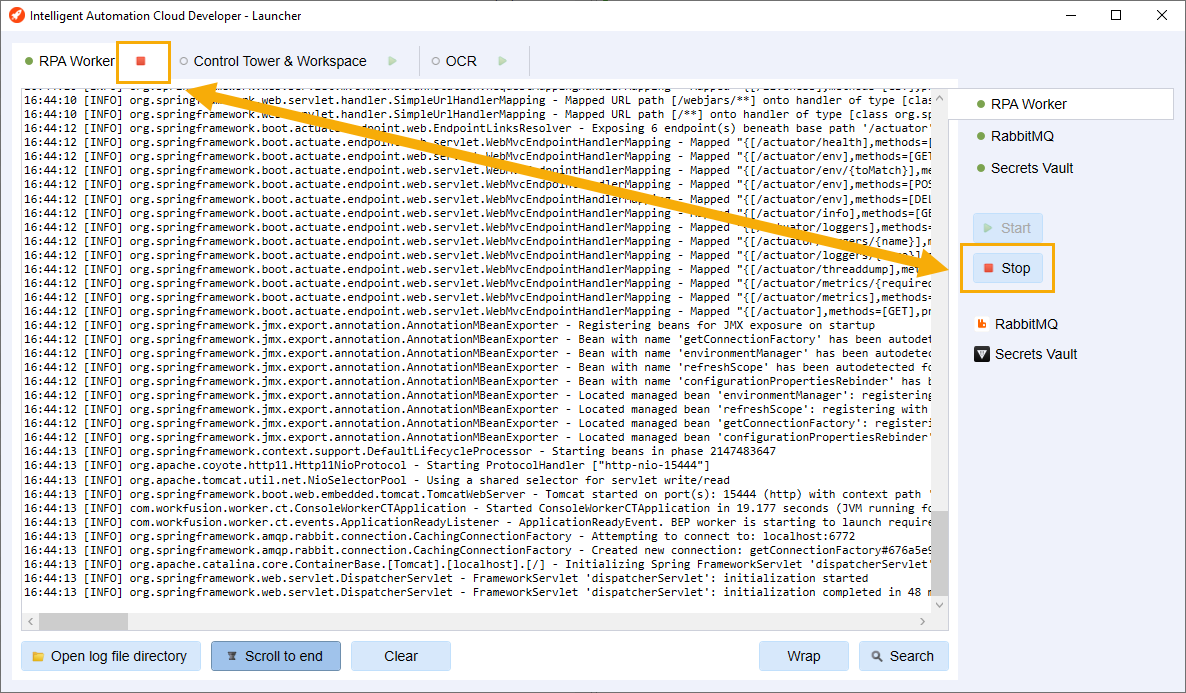Click log line 'Exposing 6 endpoint(s) beneath base path'

click(x=477, y=129)
